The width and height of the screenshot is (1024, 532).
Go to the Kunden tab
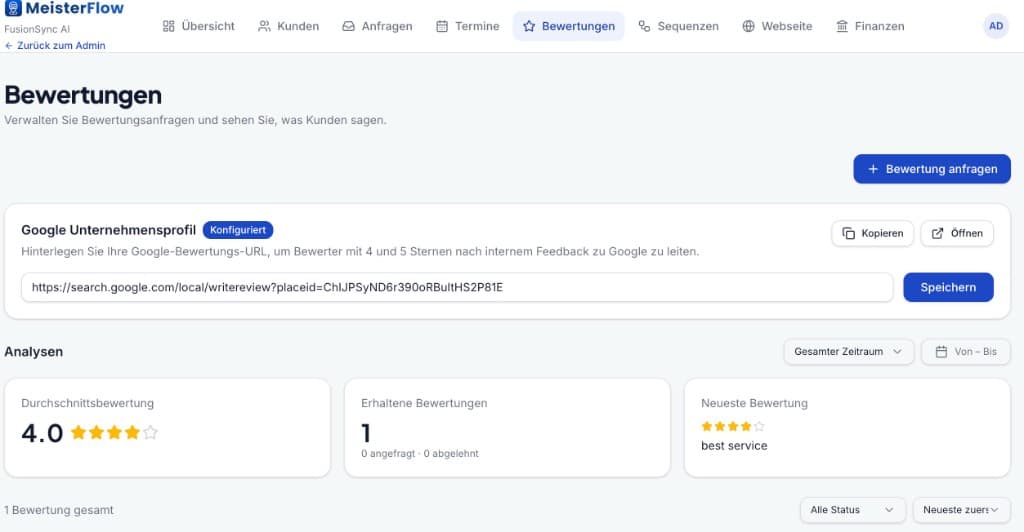[x=289, y=26]
